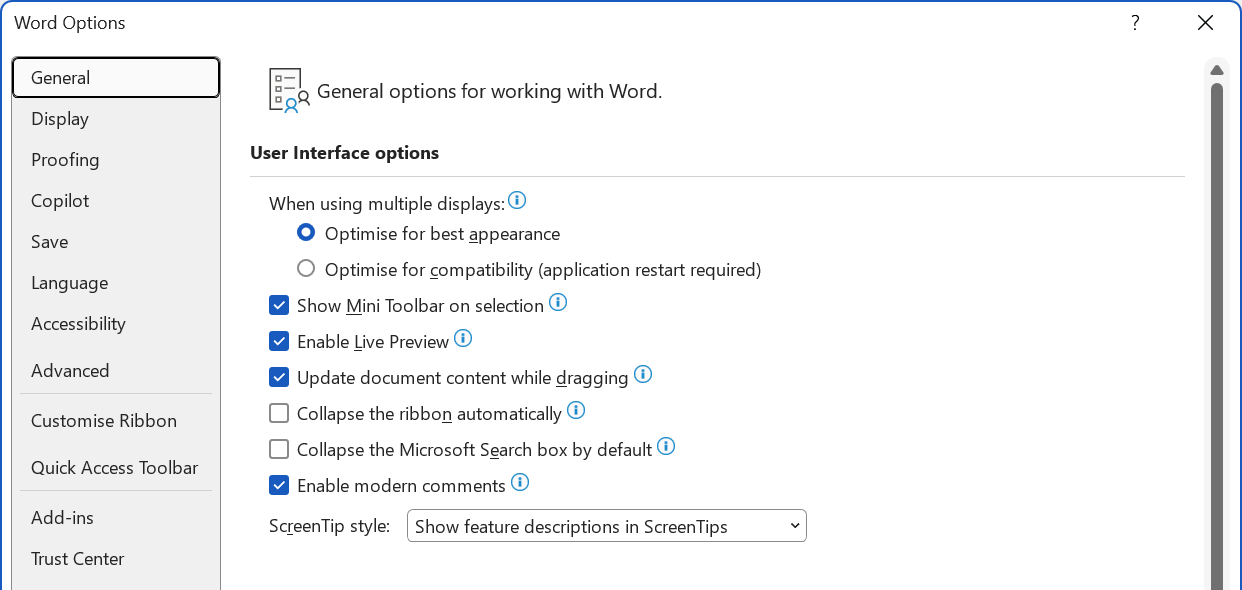Select Optimise for best appearance option

[x=307, y=233]
